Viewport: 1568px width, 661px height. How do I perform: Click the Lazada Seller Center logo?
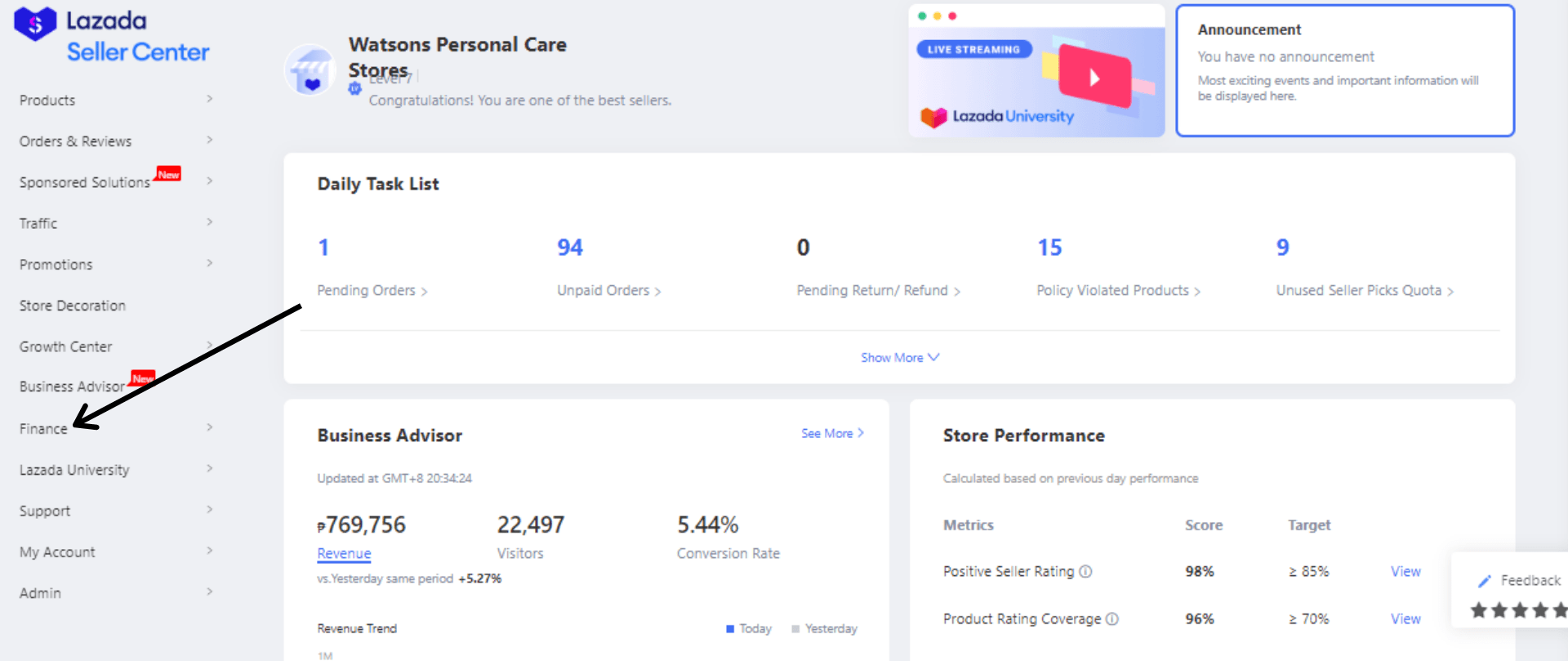[x=112, y=35]
